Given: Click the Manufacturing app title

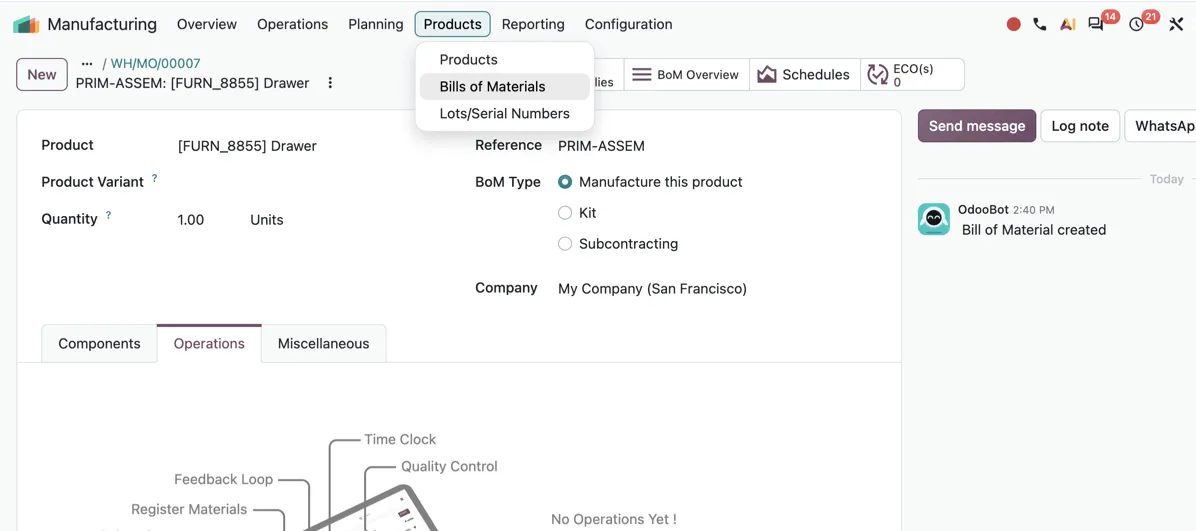Looking at the screenshot, I should point(102,24).
